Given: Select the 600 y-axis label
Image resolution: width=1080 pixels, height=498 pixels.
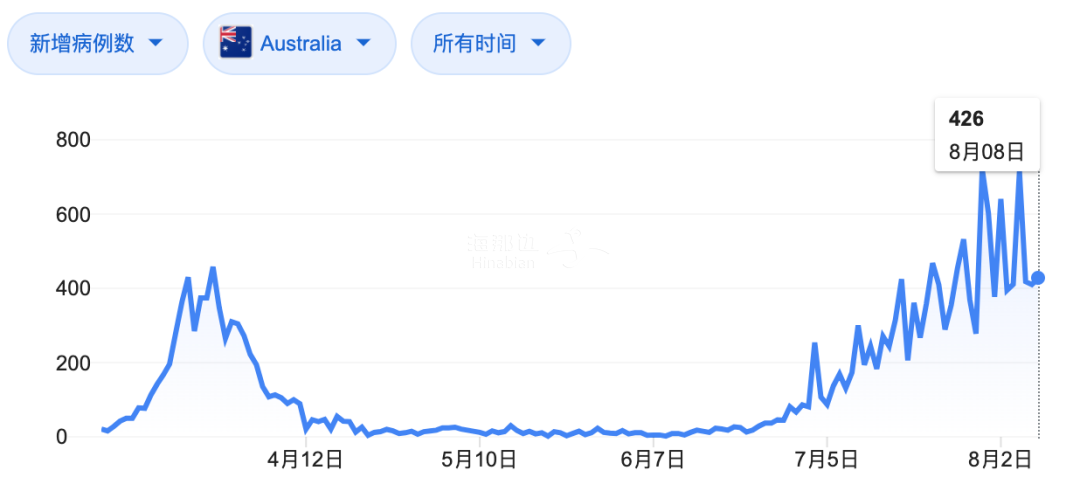Looking at the screenshot, I should point(73,214).
